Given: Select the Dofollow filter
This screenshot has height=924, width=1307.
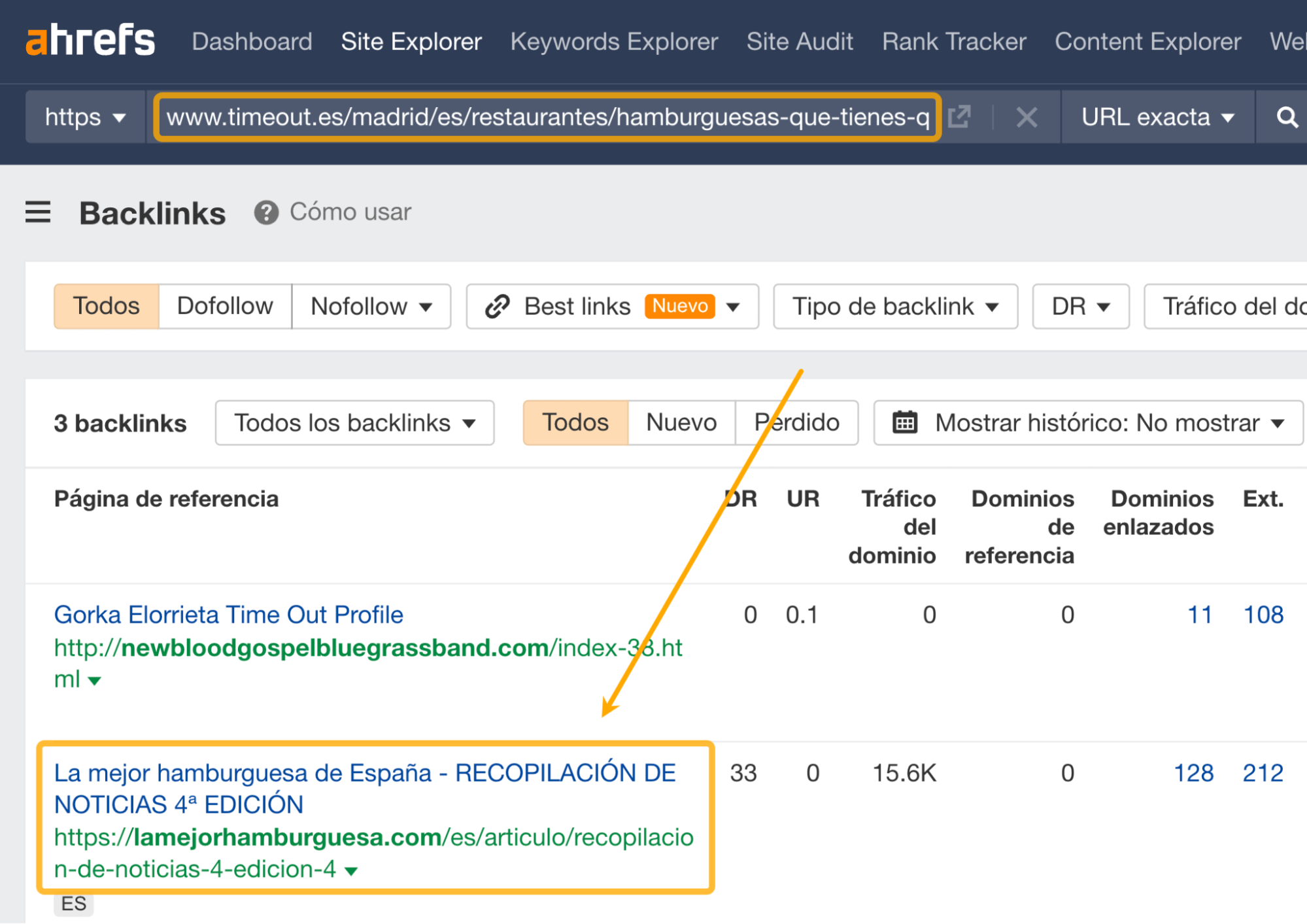Looking at the screenshot, I should (x=224, y=306).
